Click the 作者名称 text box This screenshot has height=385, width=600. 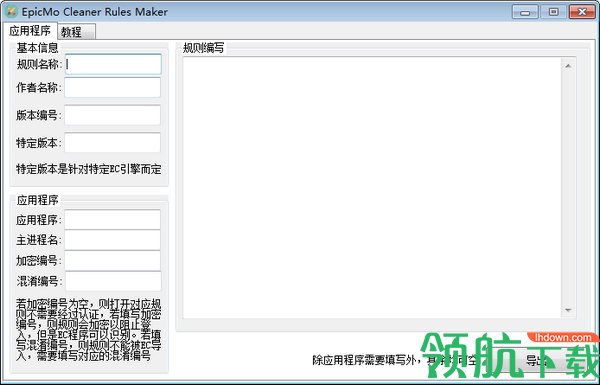click(112, 88)
